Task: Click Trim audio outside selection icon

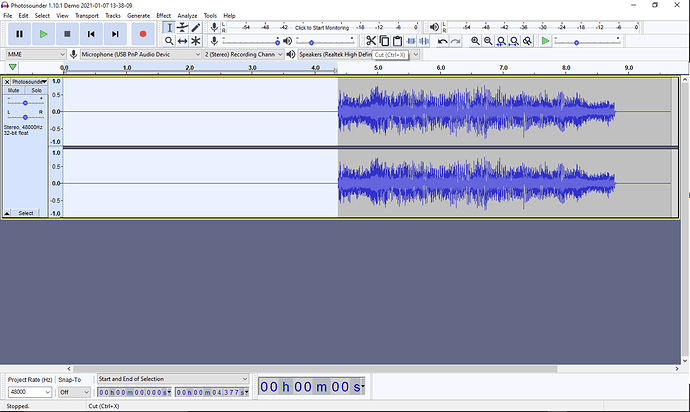Action: pyautogui.click(x=411, y=41)
